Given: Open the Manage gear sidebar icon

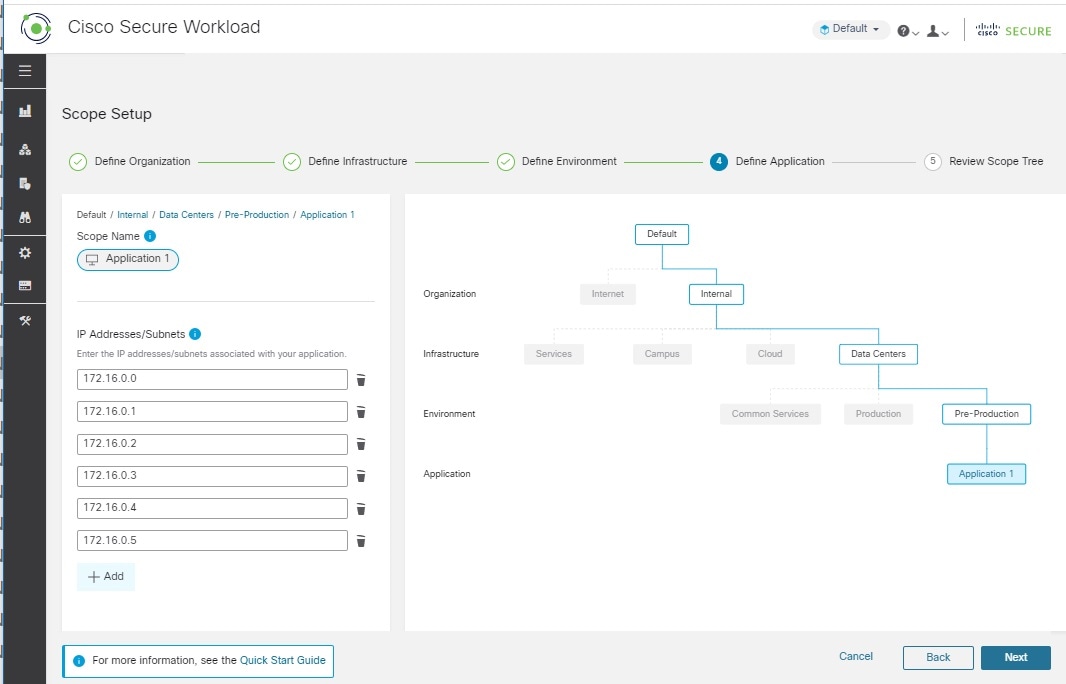Looking at the screenshot, I should click(x=25, y=253).
